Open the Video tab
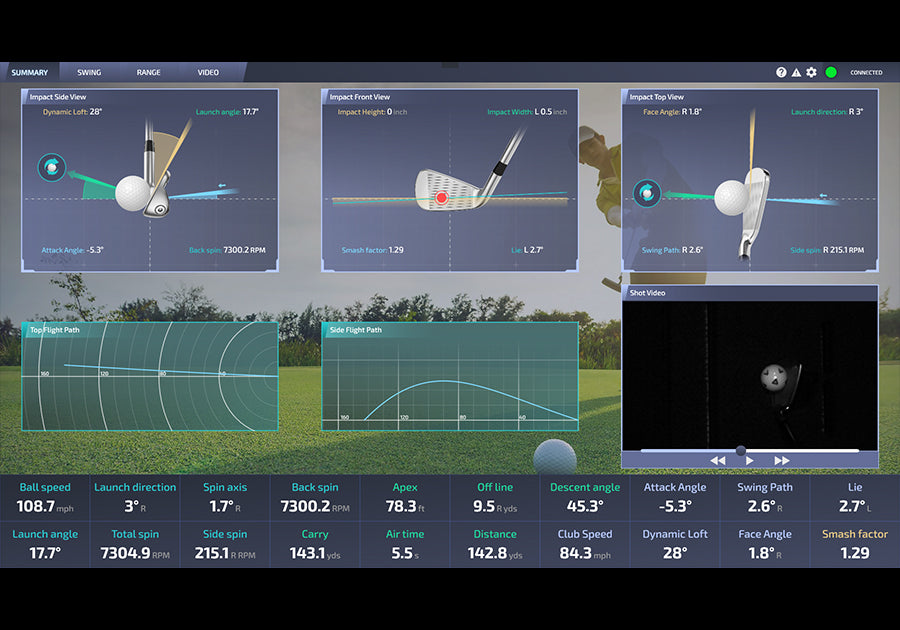The height and width of the screenshot is (630, 900). click(208, 72)
